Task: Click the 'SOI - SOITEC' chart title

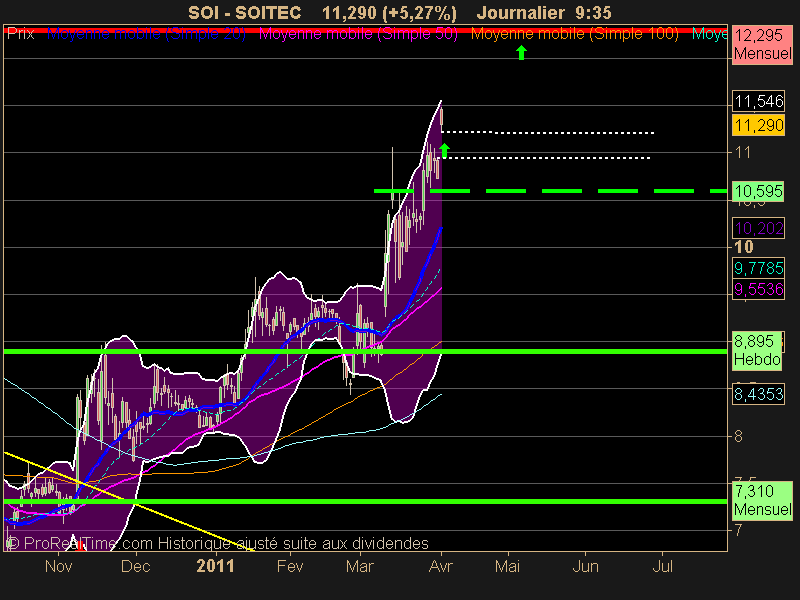Action: pyautogui.click(x=244, y=13)
